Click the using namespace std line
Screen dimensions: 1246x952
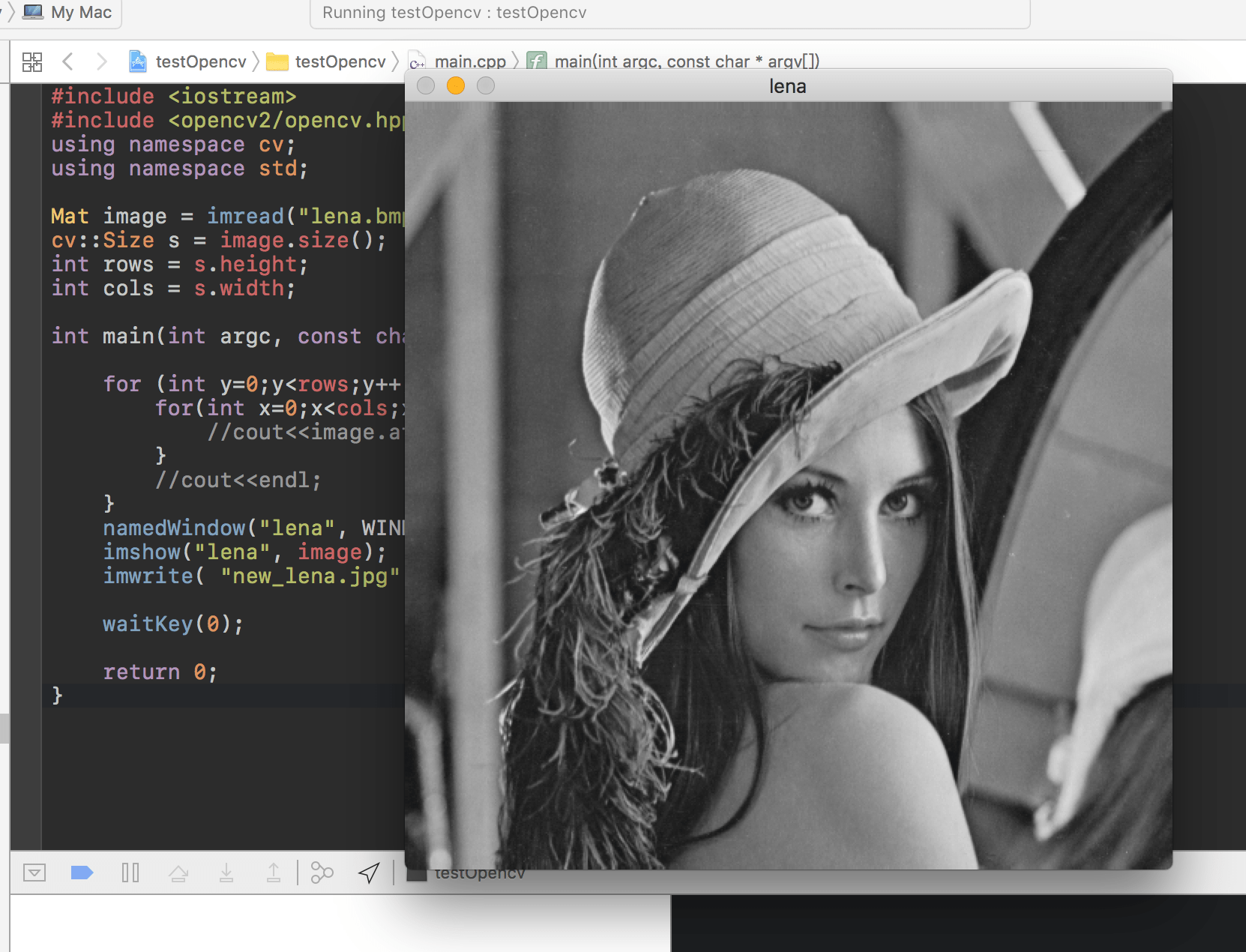(180, 169)
